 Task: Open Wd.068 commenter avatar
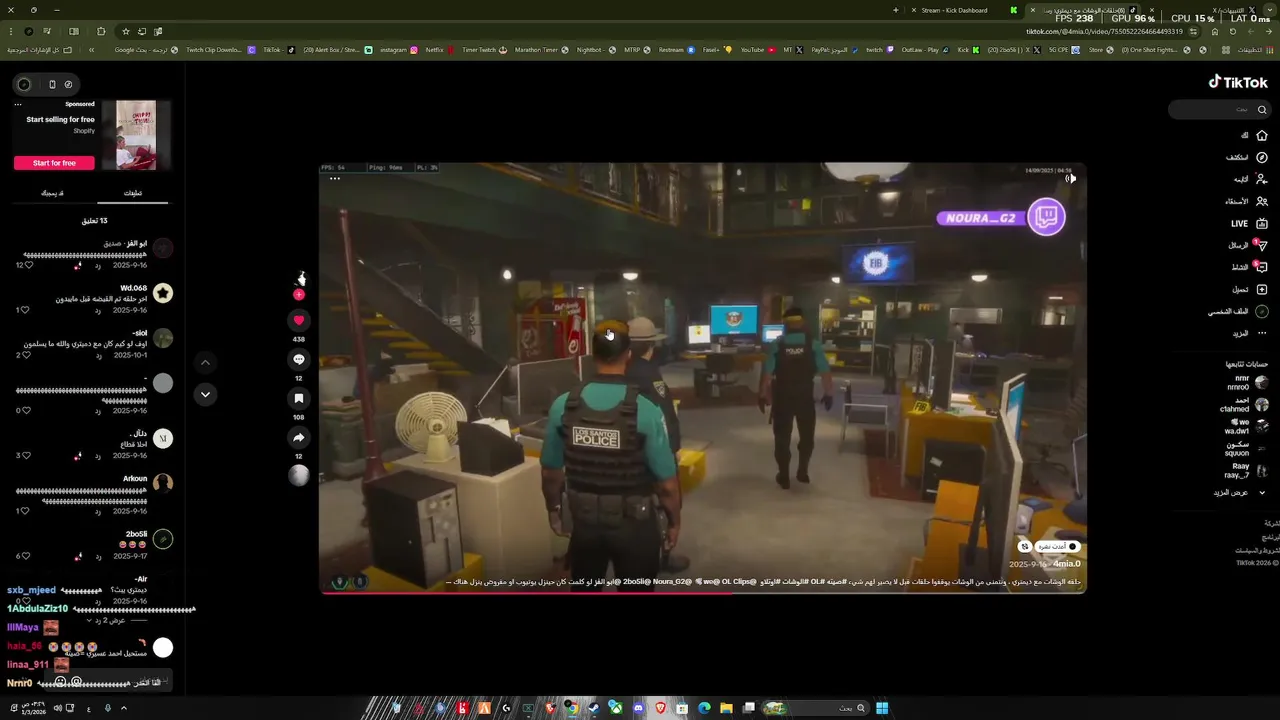pyautogui.click(x=163, y=293)
